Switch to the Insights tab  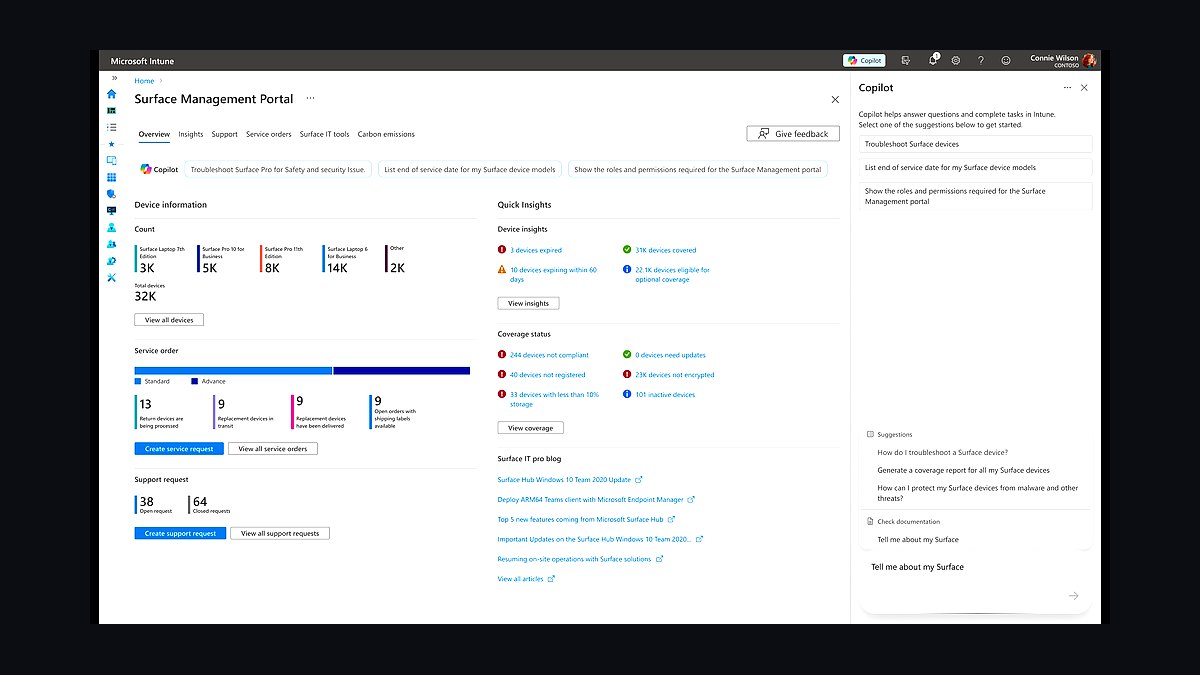pyautogui.click(x=191, y=134)
